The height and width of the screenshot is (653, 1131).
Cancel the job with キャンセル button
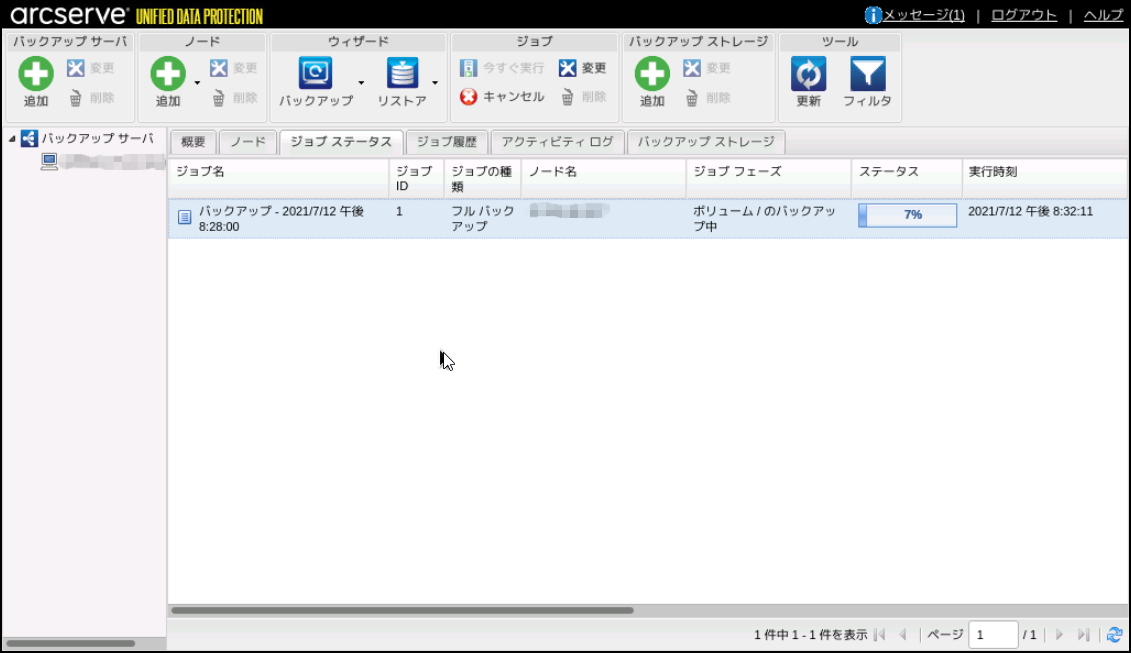[x=503, y=97]
